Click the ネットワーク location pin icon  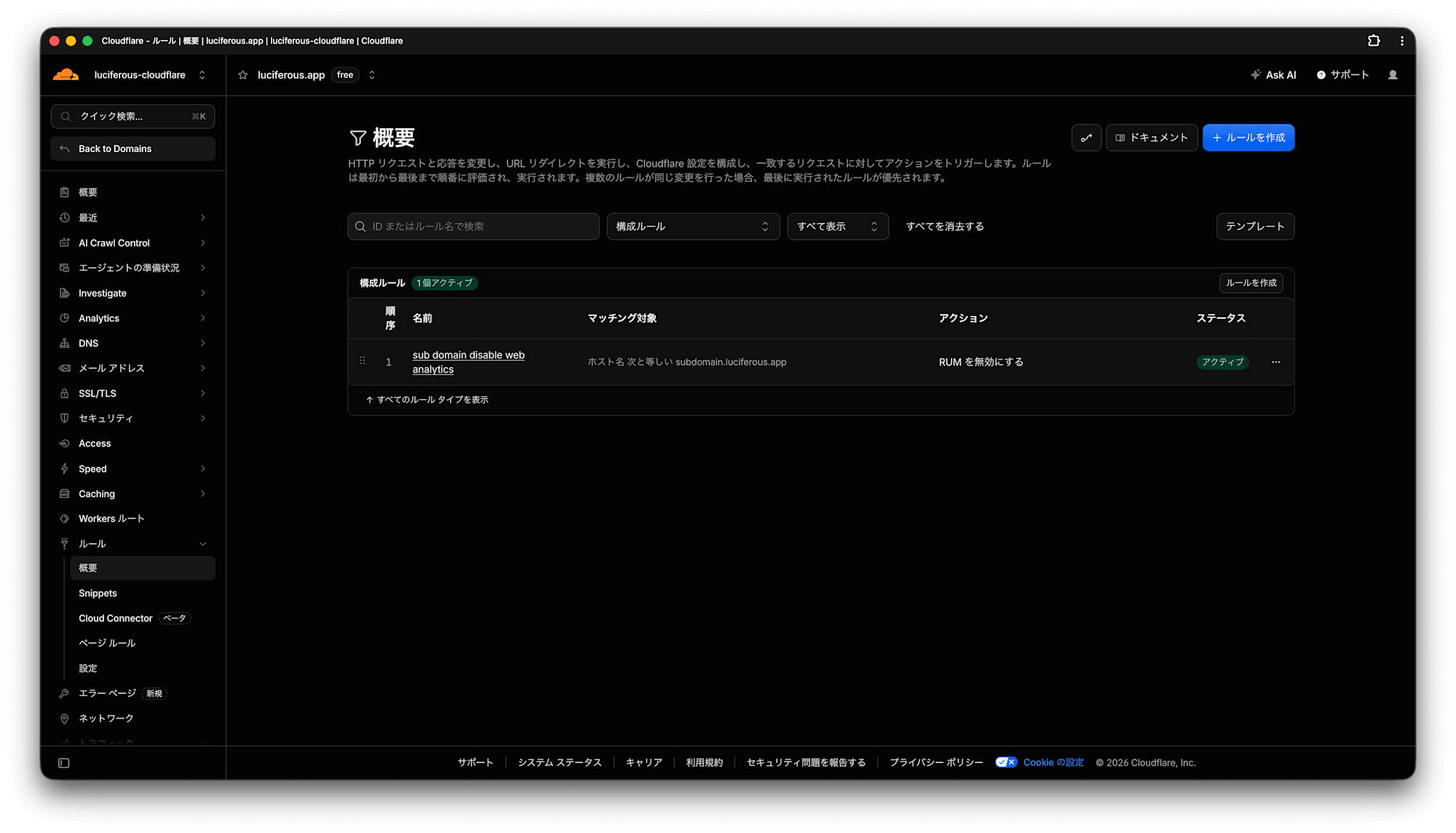pos(65,719)
